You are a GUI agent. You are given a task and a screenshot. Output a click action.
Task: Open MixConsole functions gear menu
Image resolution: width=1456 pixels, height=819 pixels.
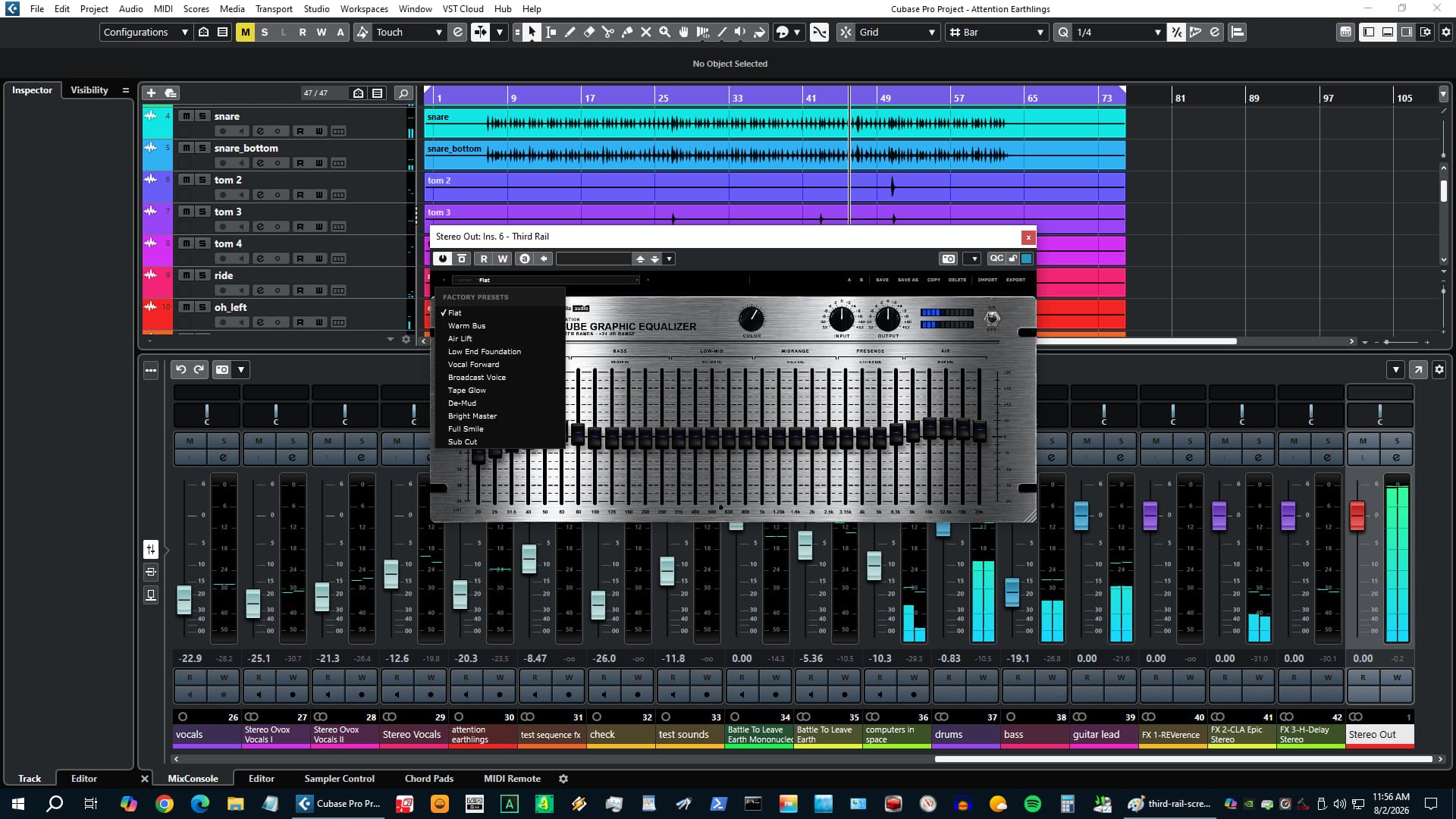1439,369
